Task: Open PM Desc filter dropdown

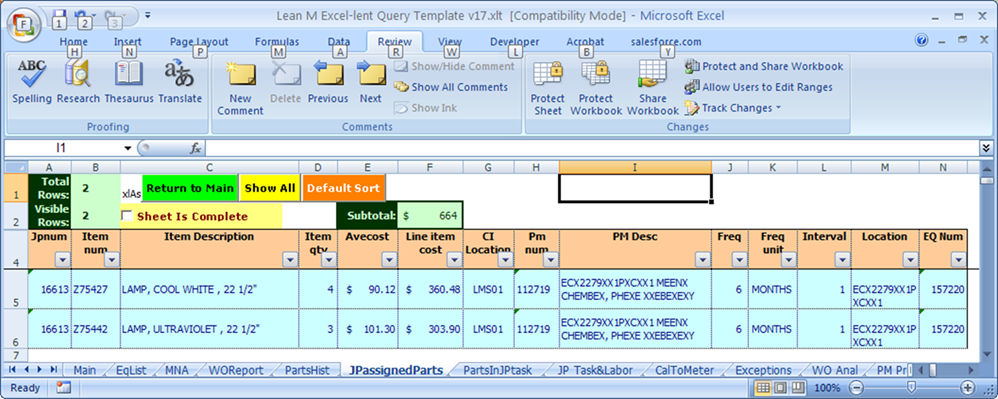Action: coord(703,260)
